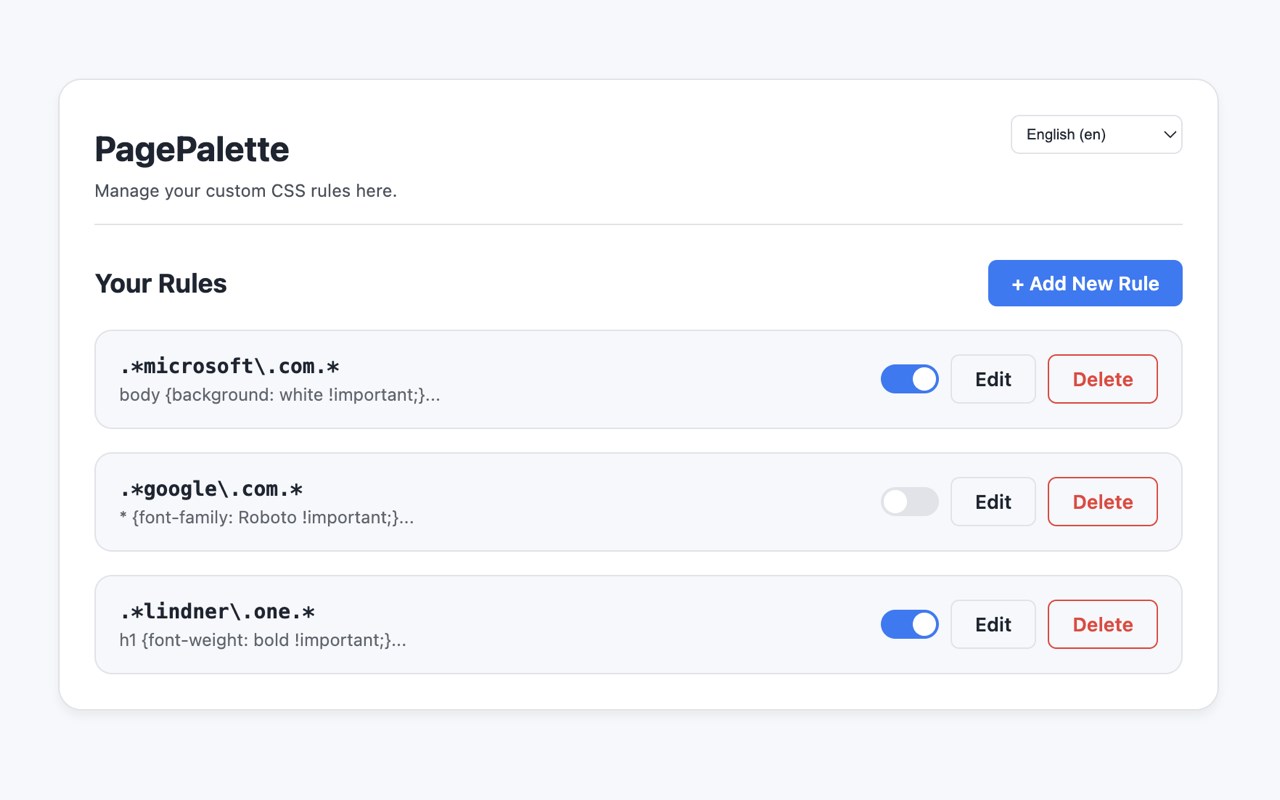Screen dimensions: 1280x800
Task: Delete the lindner.one rule
Action: pos(1102,625)
